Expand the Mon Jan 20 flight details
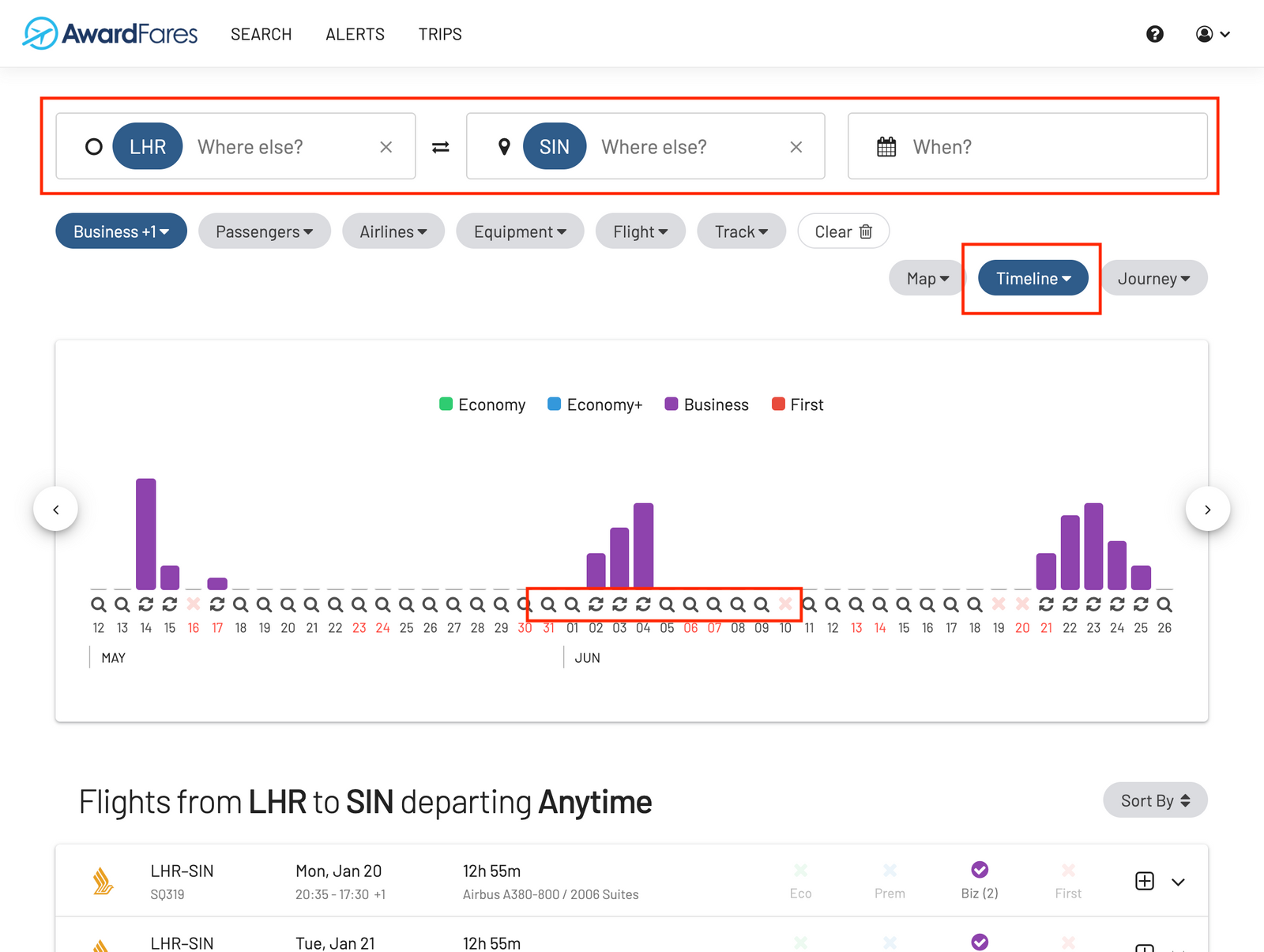Image resolution: width=1264 pixels, height=952 pixels. click(x=1178, y=882)
